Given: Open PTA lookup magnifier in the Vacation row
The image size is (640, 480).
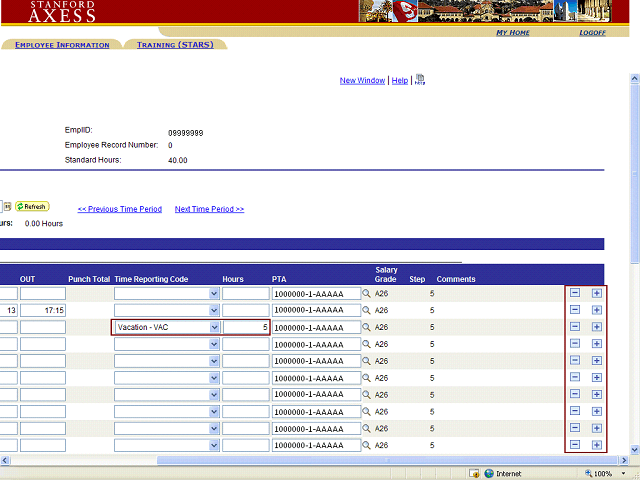Looking at the screenshot, I should coord(367,327).
